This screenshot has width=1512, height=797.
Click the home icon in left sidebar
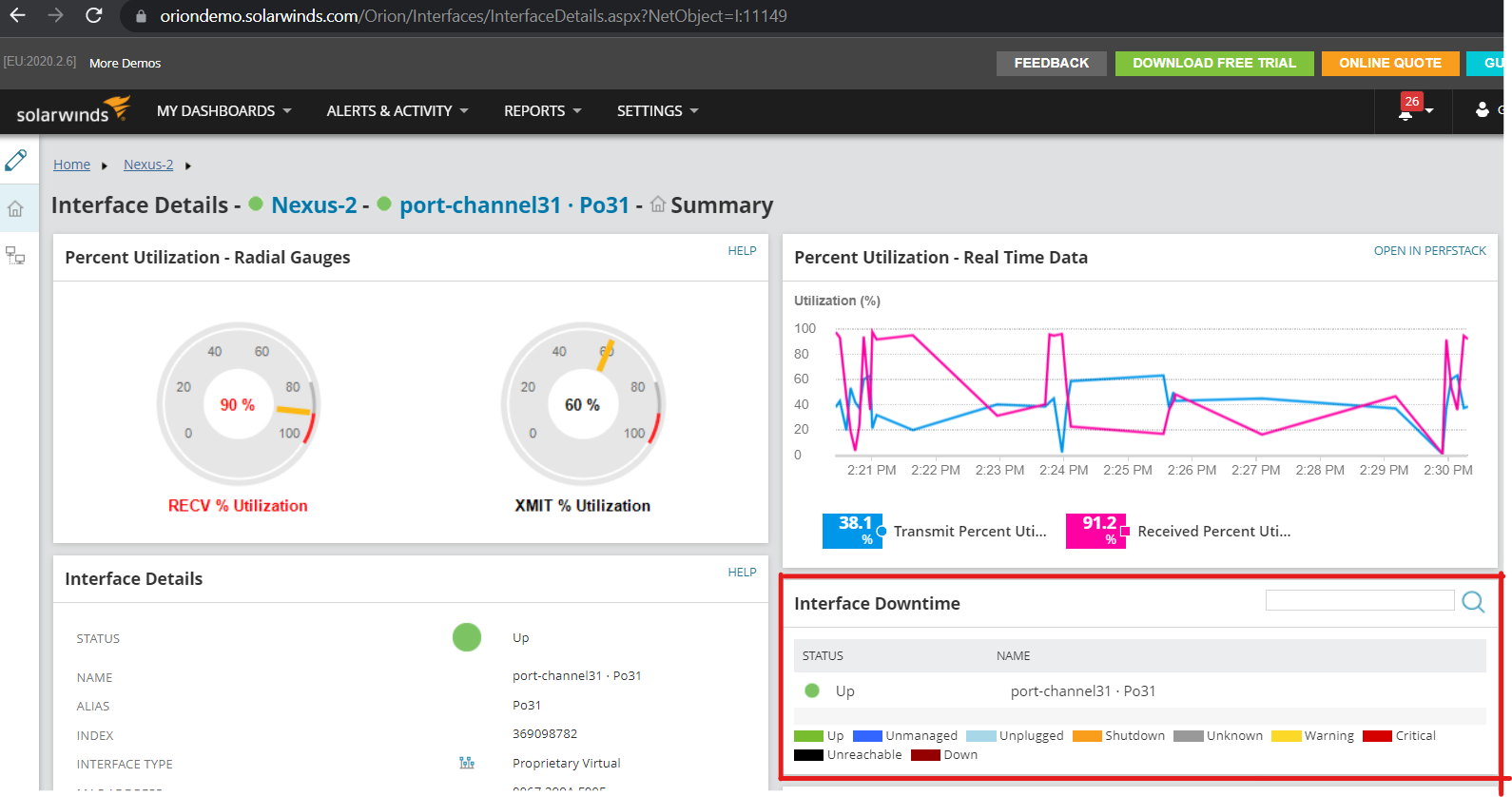click(15, 208)
